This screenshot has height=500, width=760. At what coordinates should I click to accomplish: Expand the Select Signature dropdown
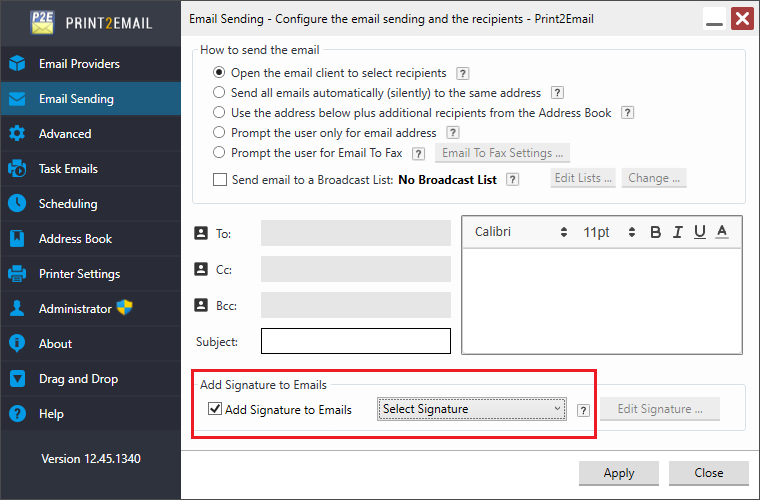pos(472,409)
